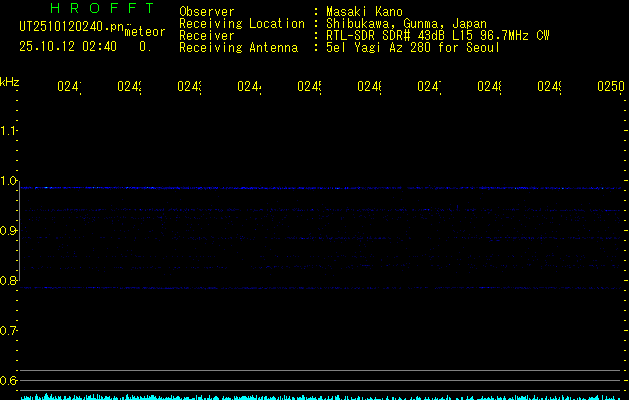
Task: Select the 0.6 frequency axis label
Action: pyautogui.click(x=9, y=381)
